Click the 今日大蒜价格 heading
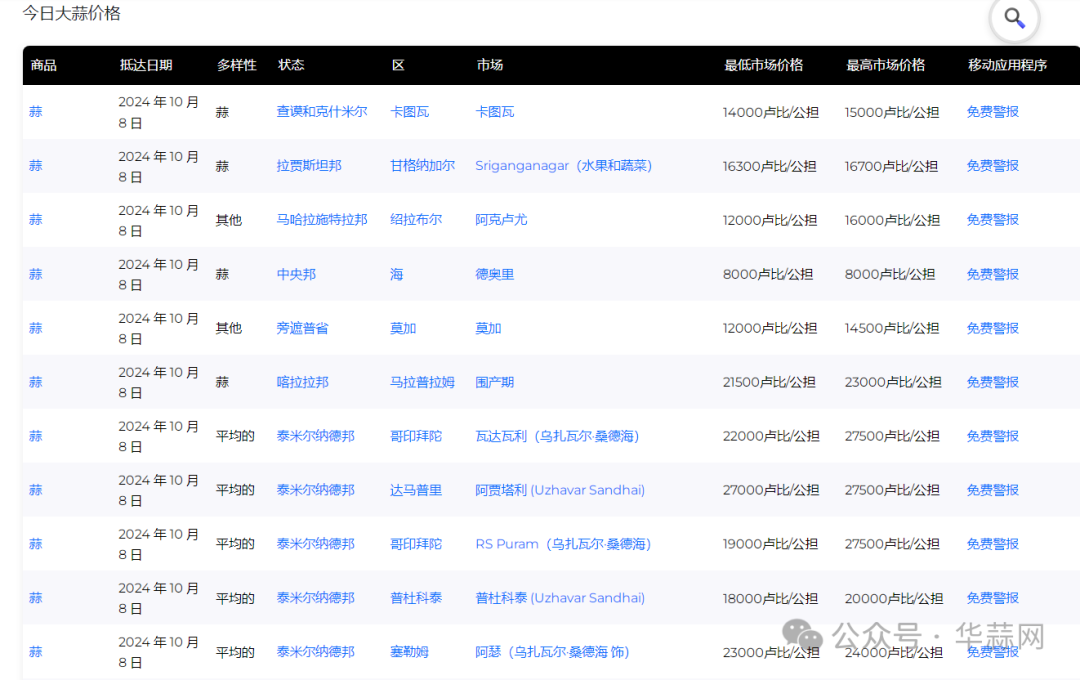 click(71, 13)
